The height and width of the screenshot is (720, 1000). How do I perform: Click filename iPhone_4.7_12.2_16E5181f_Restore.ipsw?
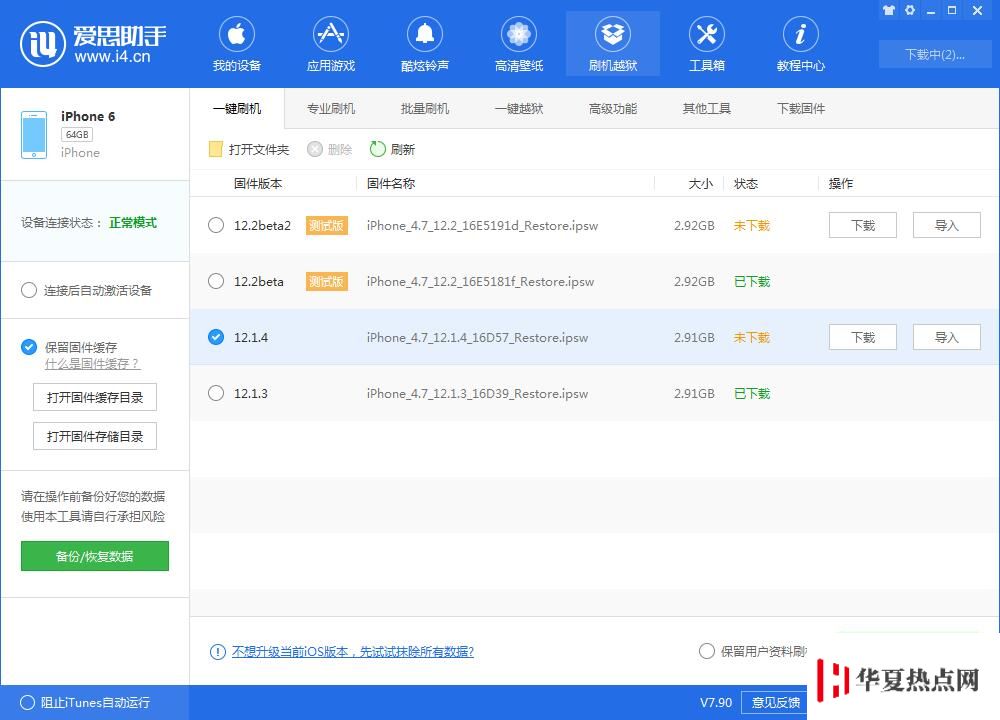[480, 282]
